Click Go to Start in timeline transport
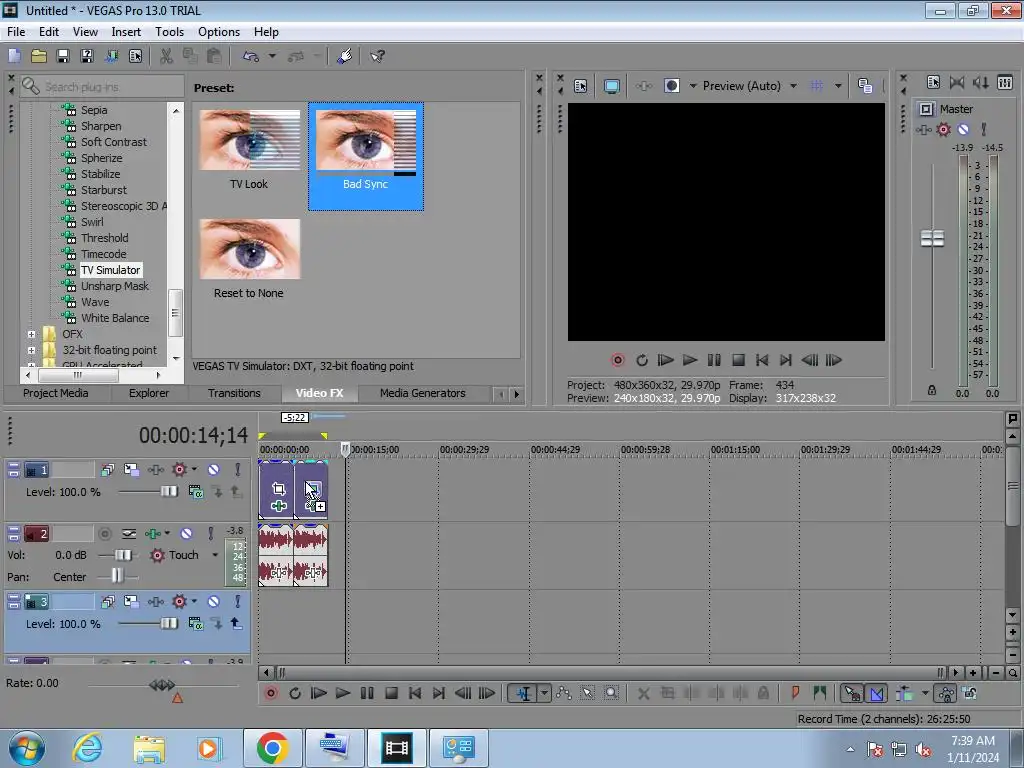The height and width of the screenshot is (768, 1024). tap(415, 694)
